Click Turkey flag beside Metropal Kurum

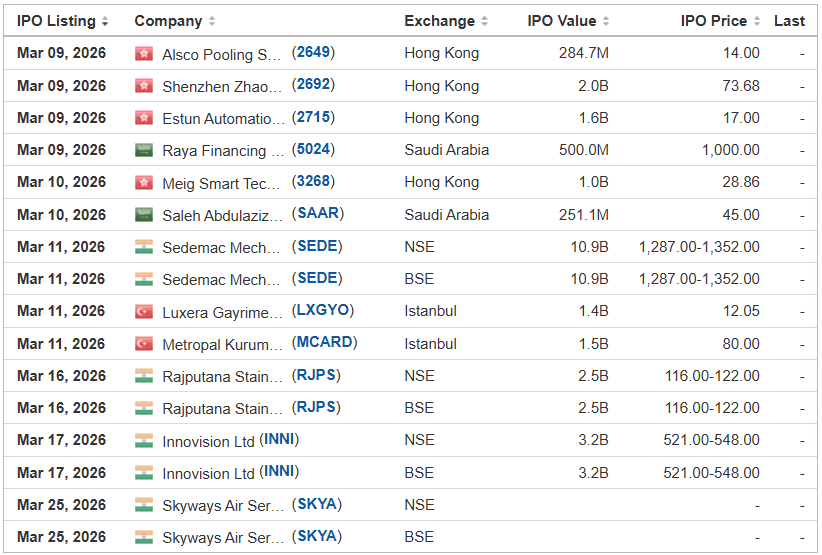(144, 344)
